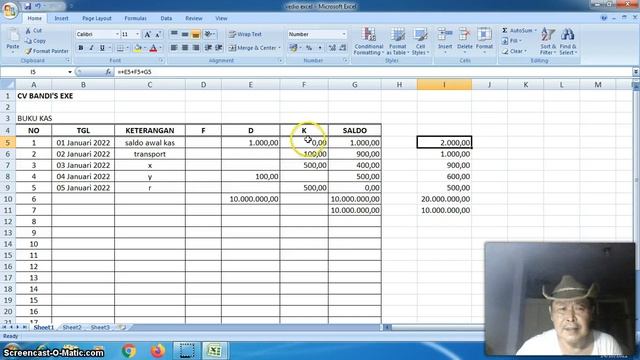
Task: Open Find & Select button
Action: click(x=568, y=41)
